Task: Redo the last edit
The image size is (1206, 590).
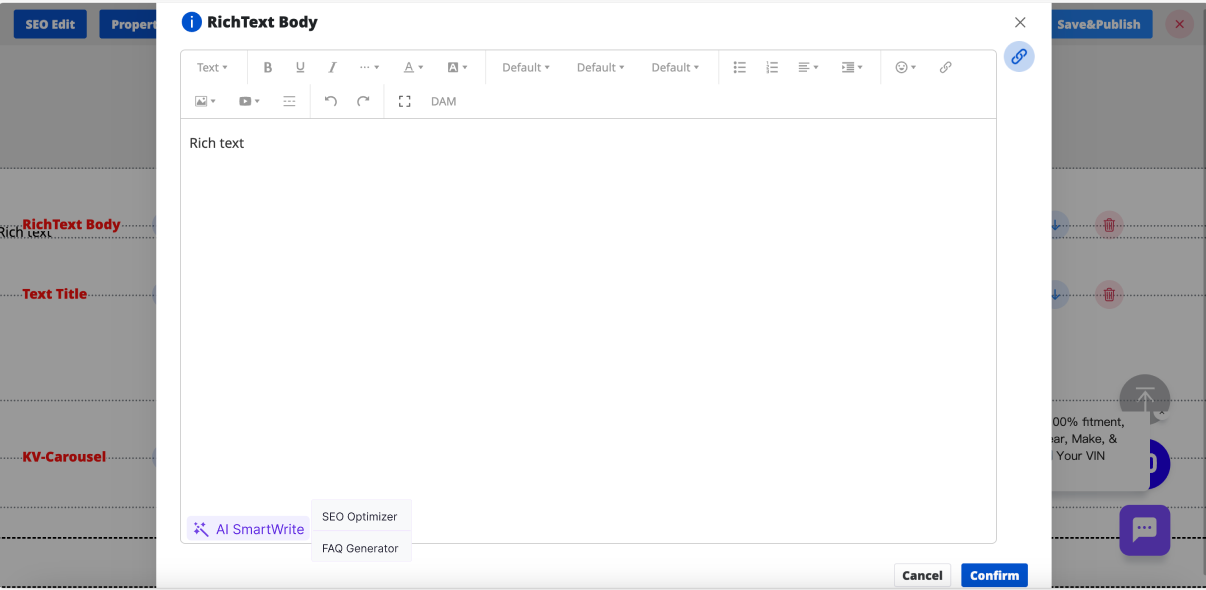Action: [x=363, y=102]
